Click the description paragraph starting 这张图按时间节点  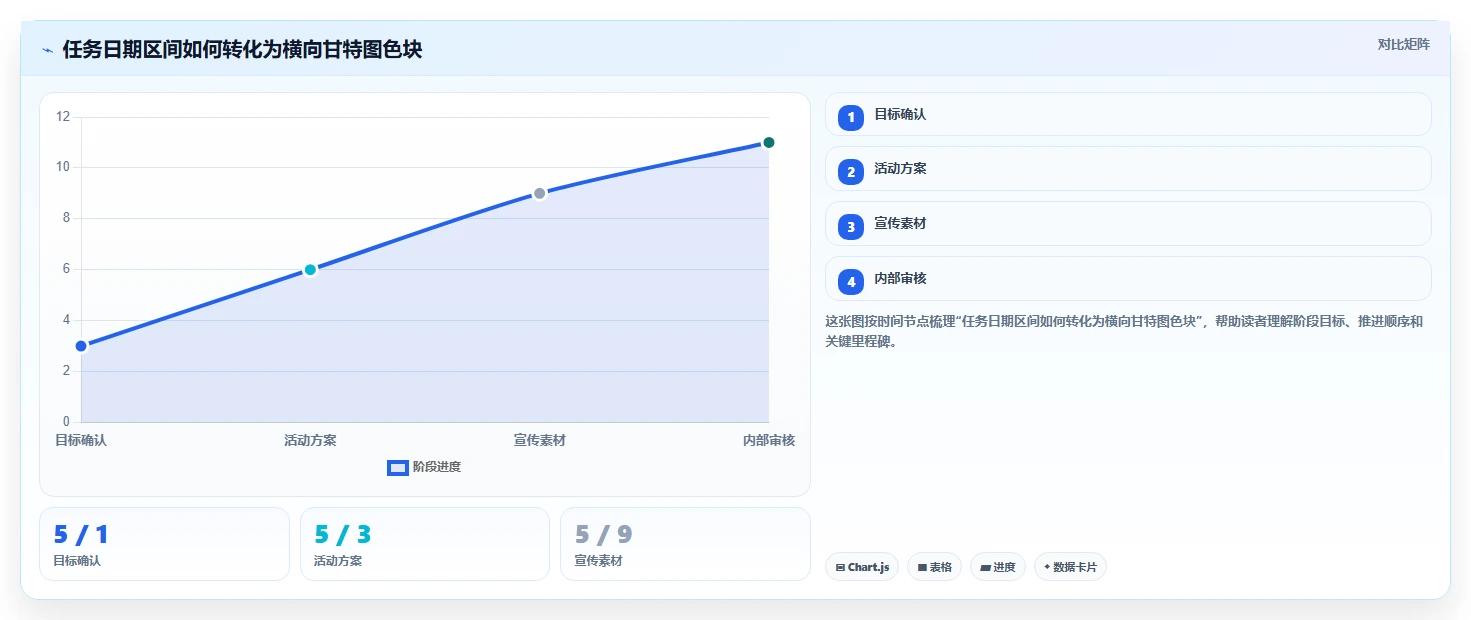1124,331
